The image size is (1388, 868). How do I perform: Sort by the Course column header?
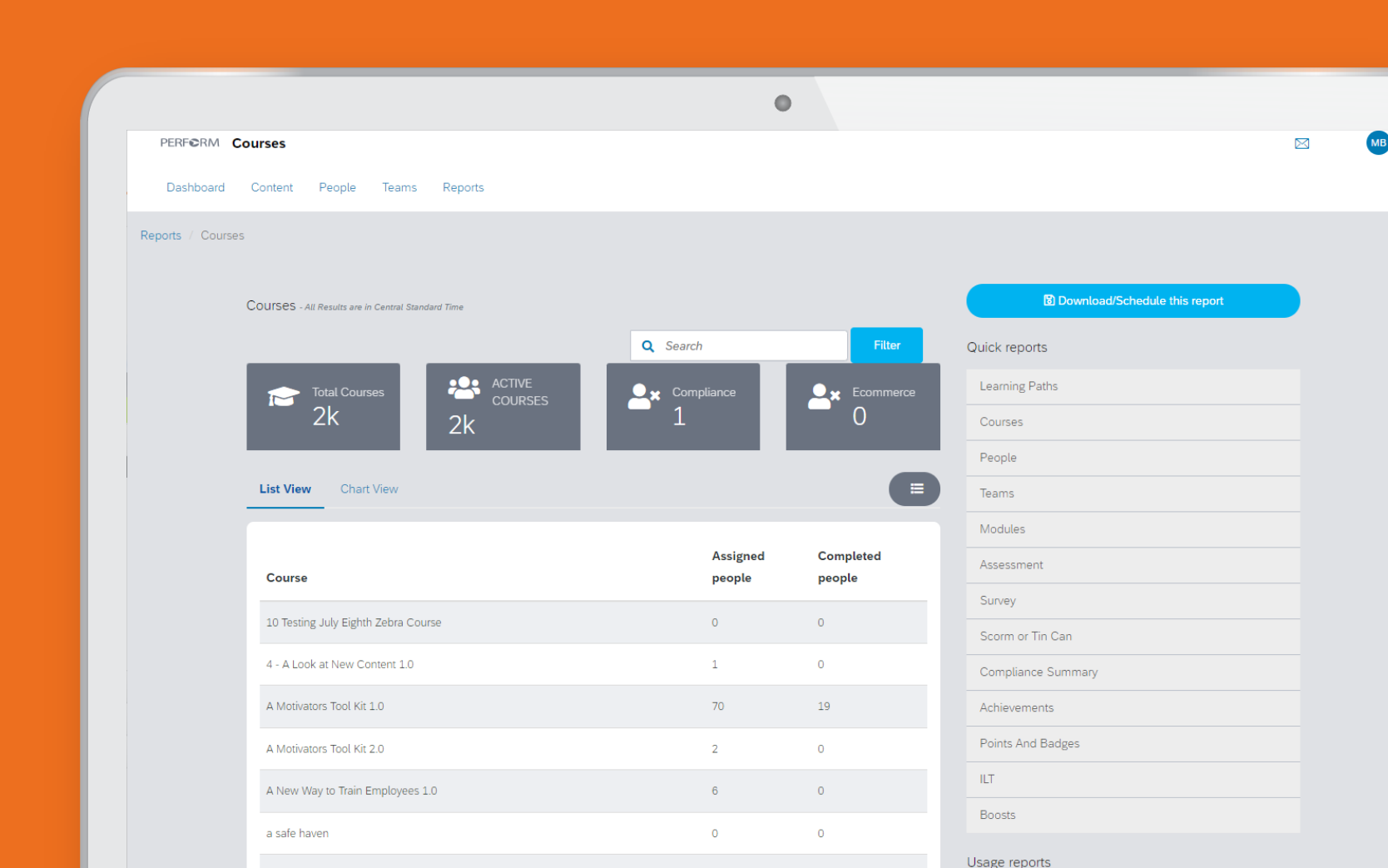pos(287,578)
